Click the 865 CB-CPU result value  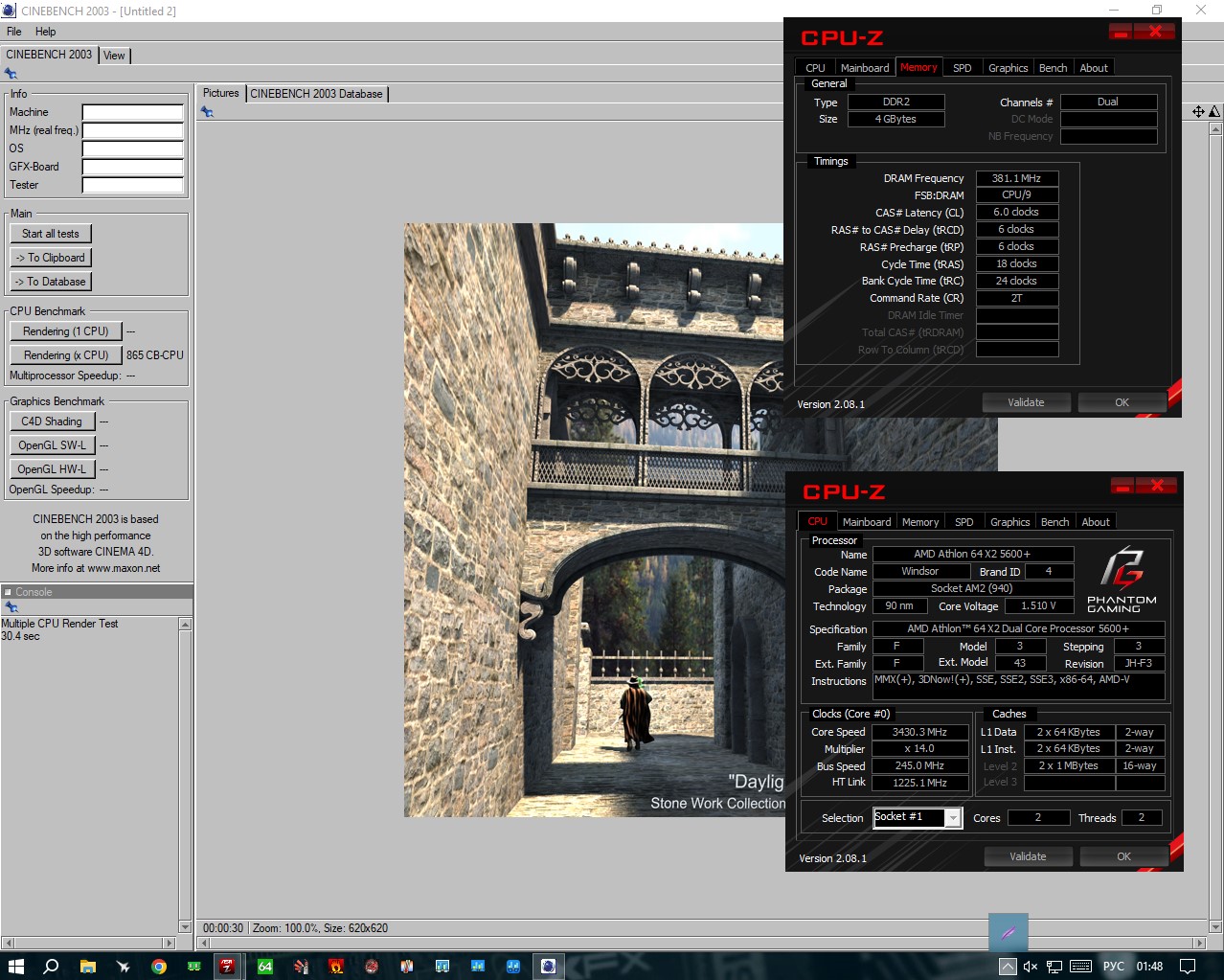tap(155, 355)
